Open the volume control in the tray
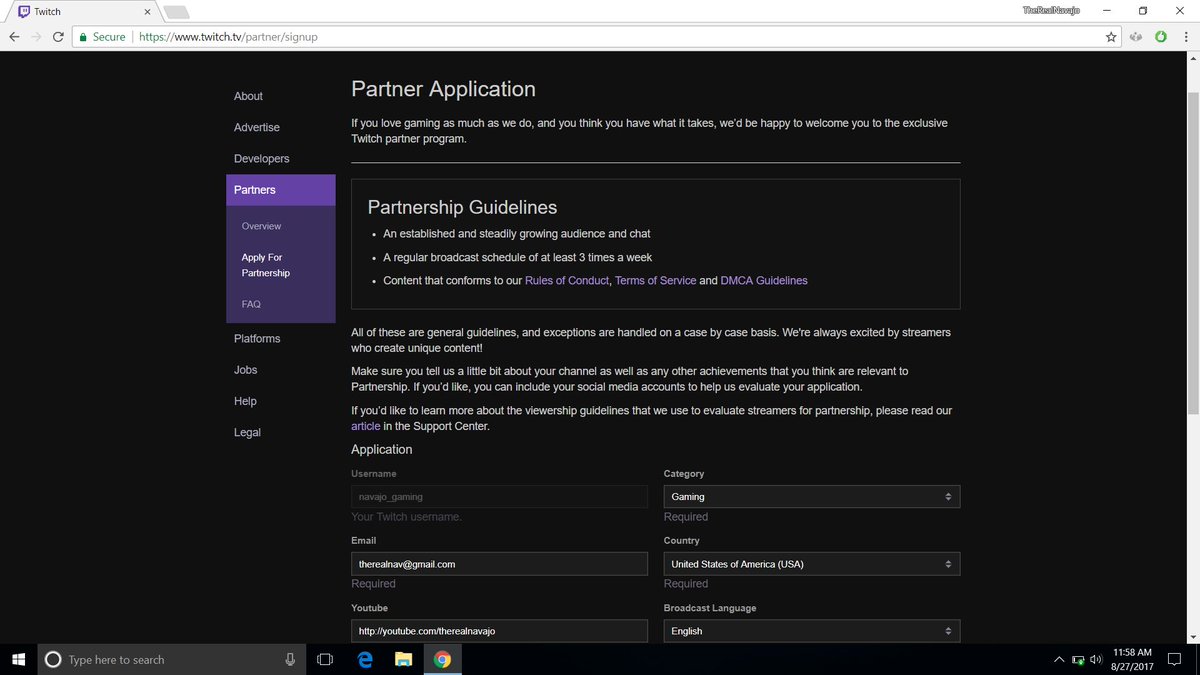 click(1096, 660)
